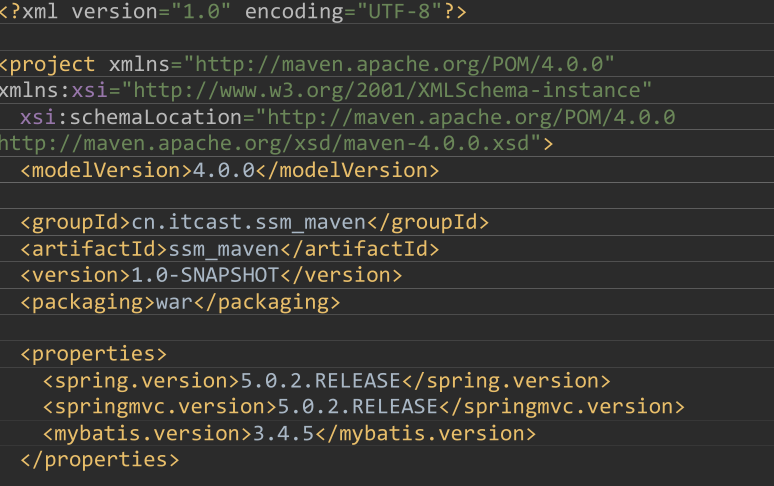Click the springmvc.version value 5.0.2.RELEASE
The image size is (774, 486).
point(357,407)
